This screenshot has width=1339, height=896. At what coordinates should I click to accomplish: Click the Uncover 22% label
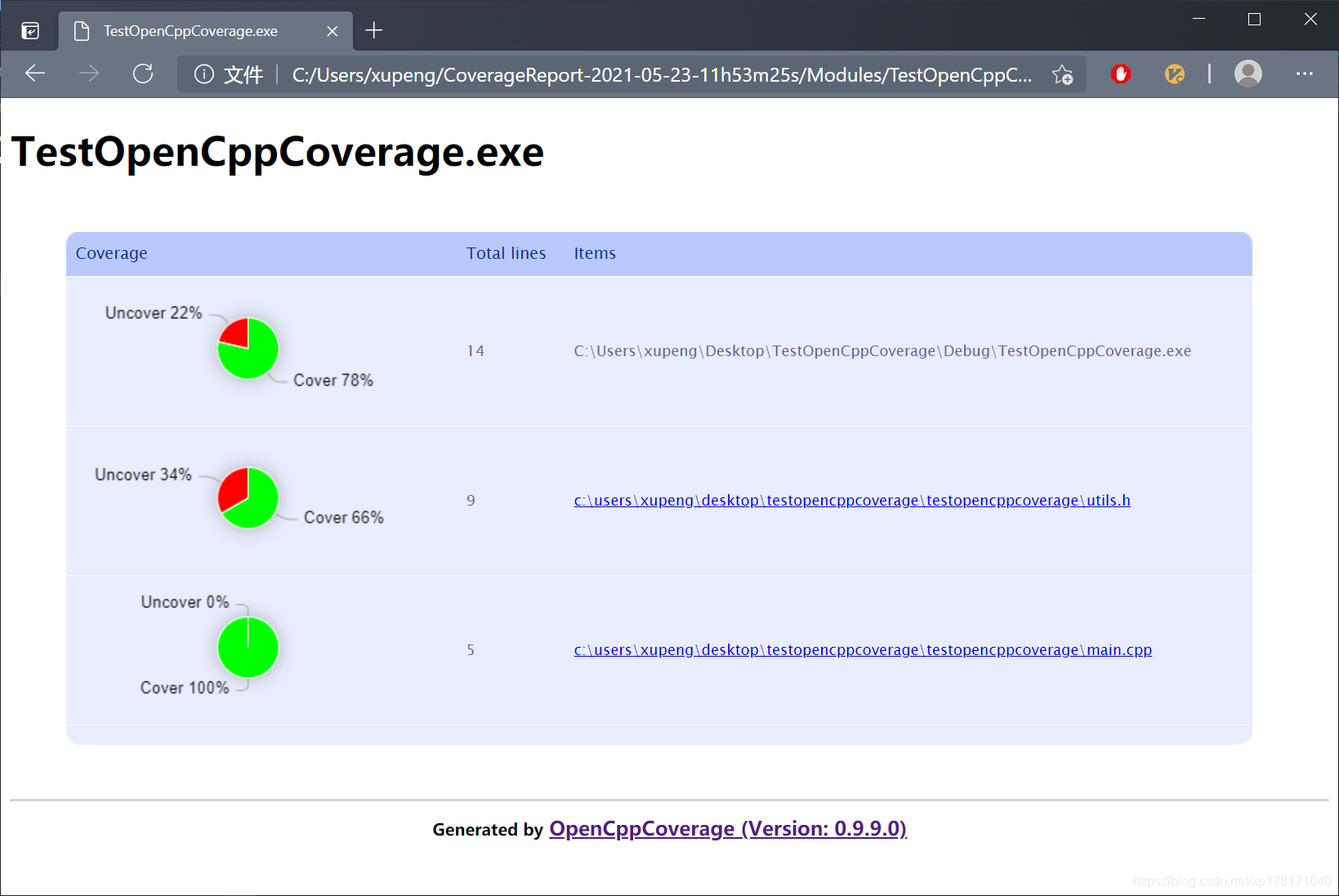[154, 314]
